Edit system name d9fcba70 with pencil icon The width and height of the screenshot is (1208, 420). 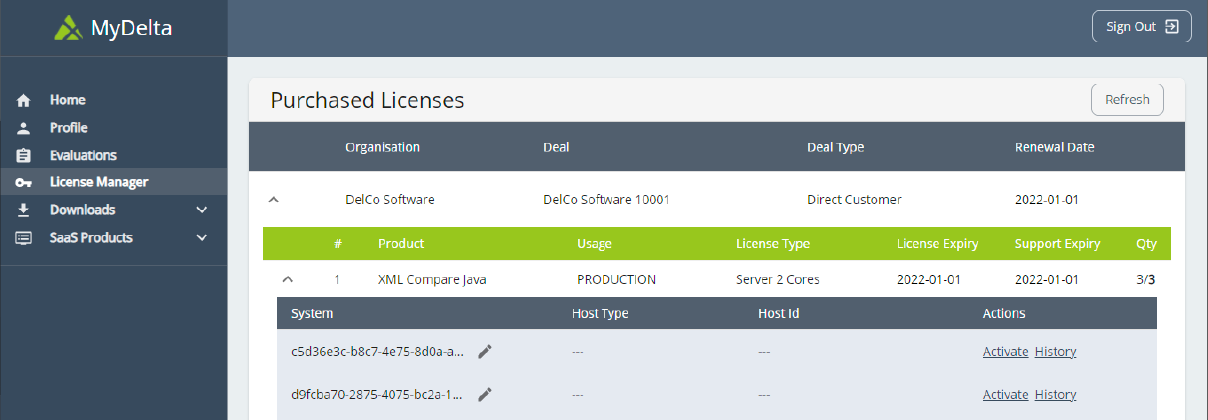coord(485,394)
